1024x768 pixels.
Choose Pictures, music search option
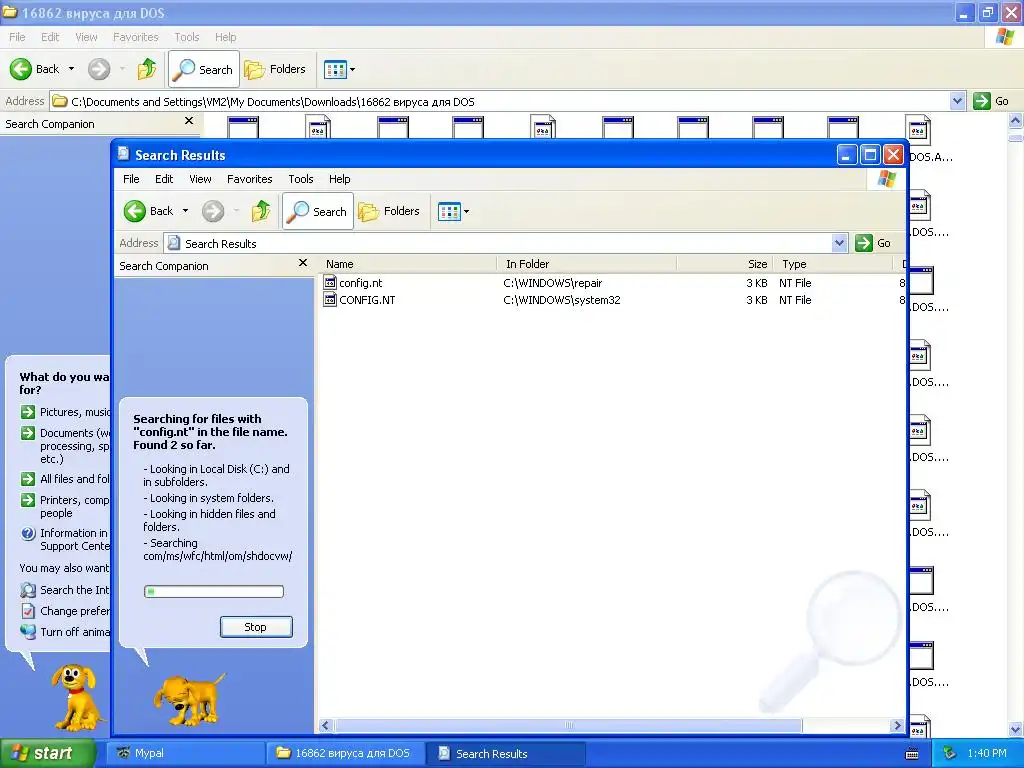pos(65,412)
